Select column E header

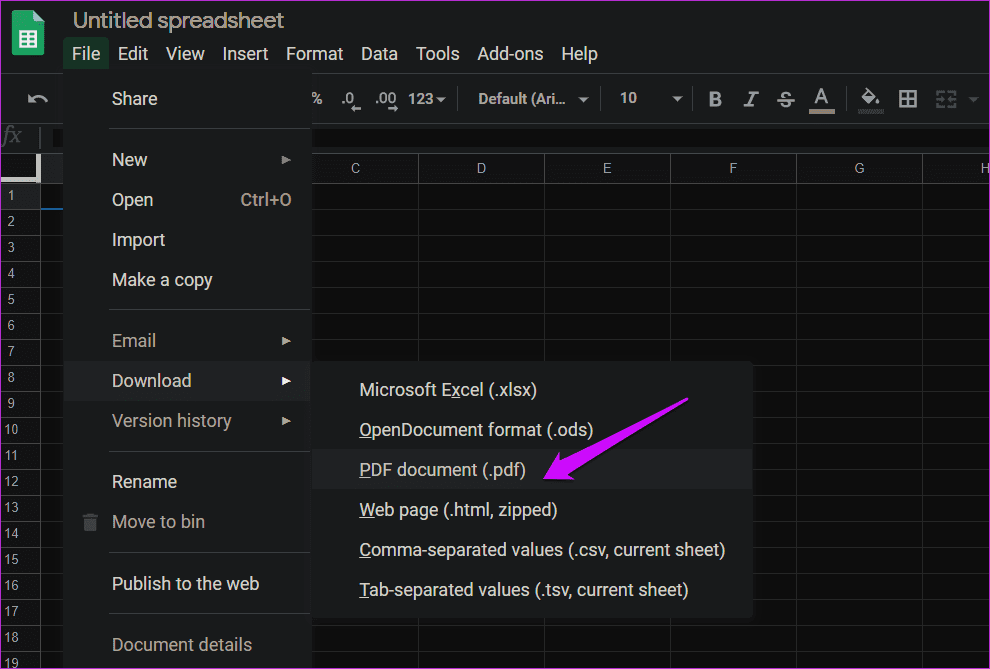click(x=607, y=169)
